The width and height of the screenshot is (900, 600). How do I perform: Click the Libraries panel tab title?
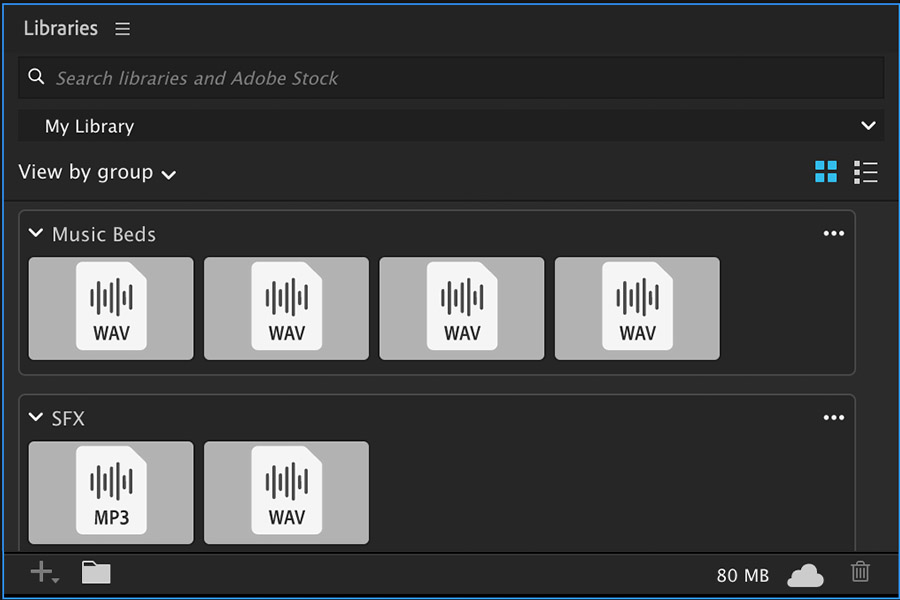point(61,28)
